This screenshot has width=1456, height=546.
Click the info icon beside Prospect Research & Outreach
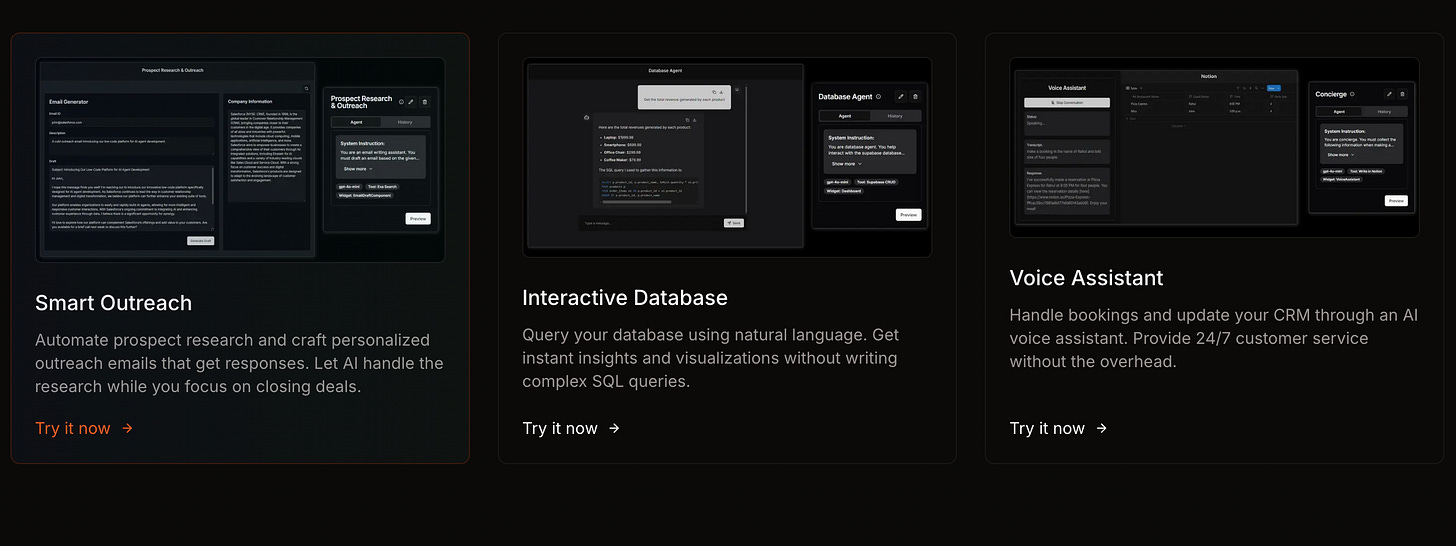(401, 102)
